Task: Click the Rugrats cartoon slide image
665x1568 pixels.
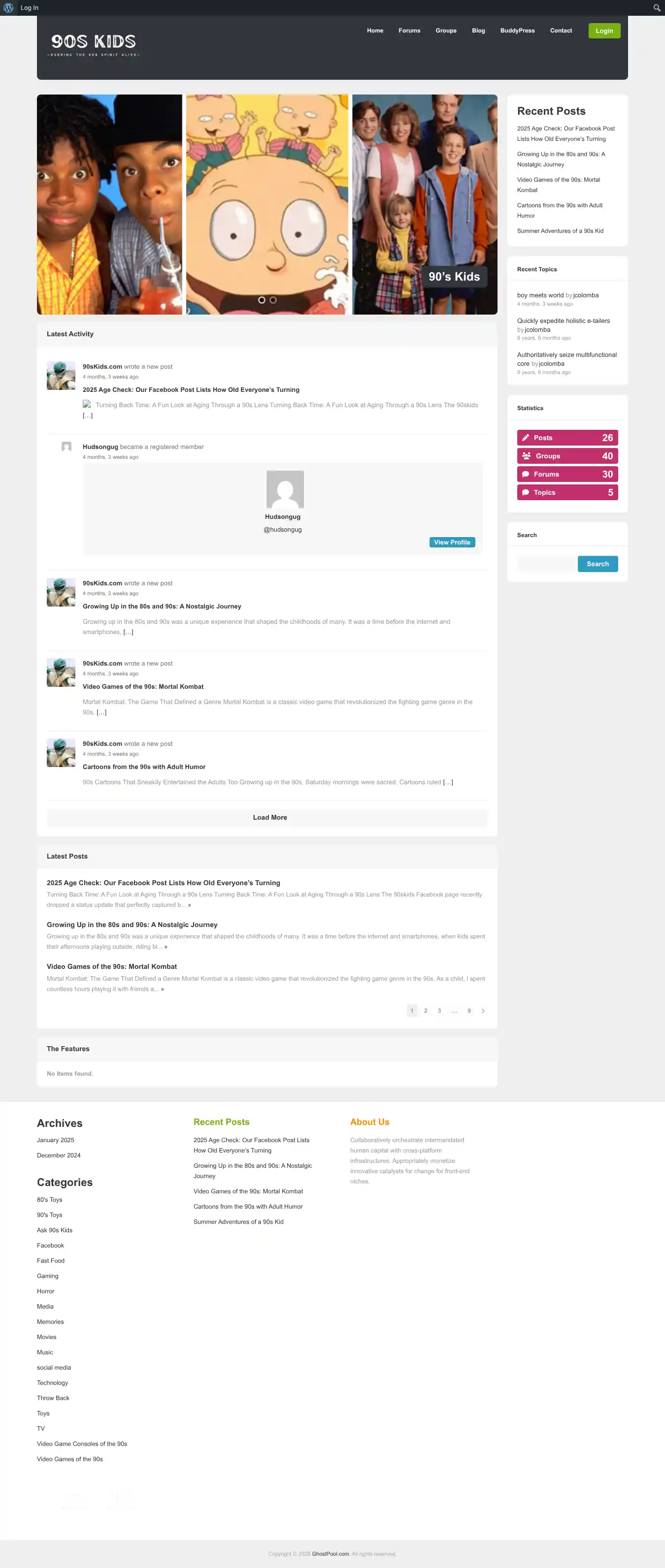Action: pyautogui.click(x=267, y=204)
